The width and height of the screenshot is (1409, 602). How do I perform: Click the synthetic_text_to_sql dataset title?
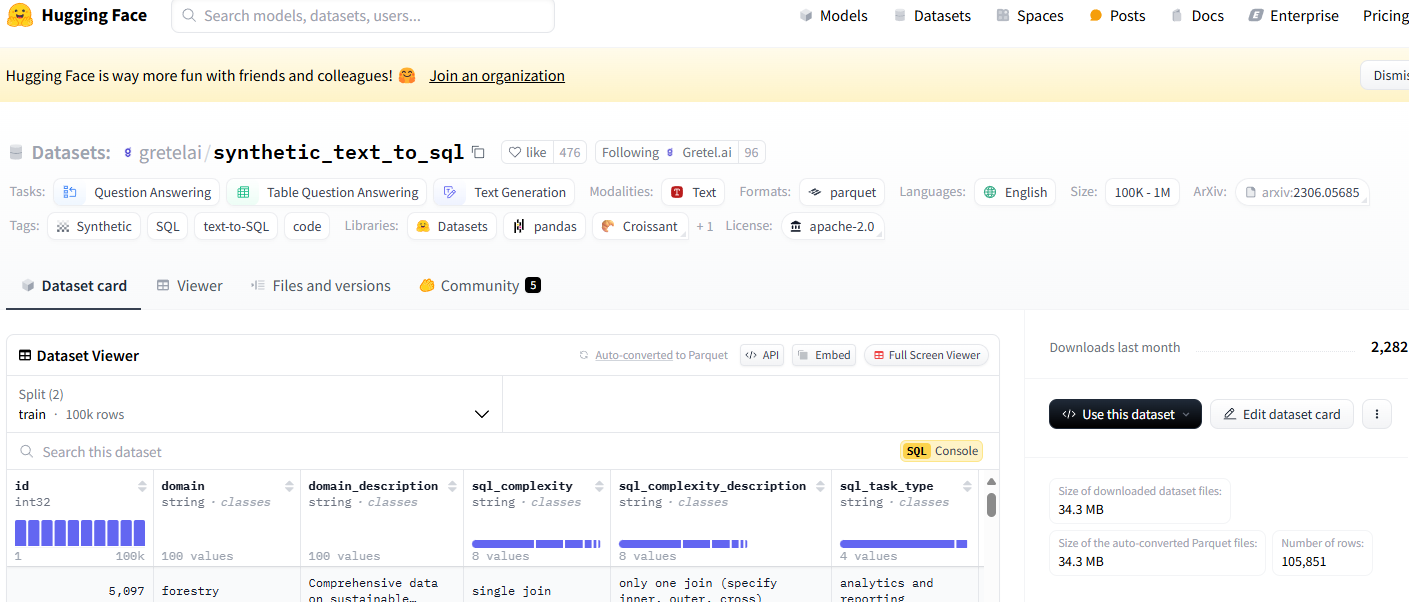[x=338, y=152]
